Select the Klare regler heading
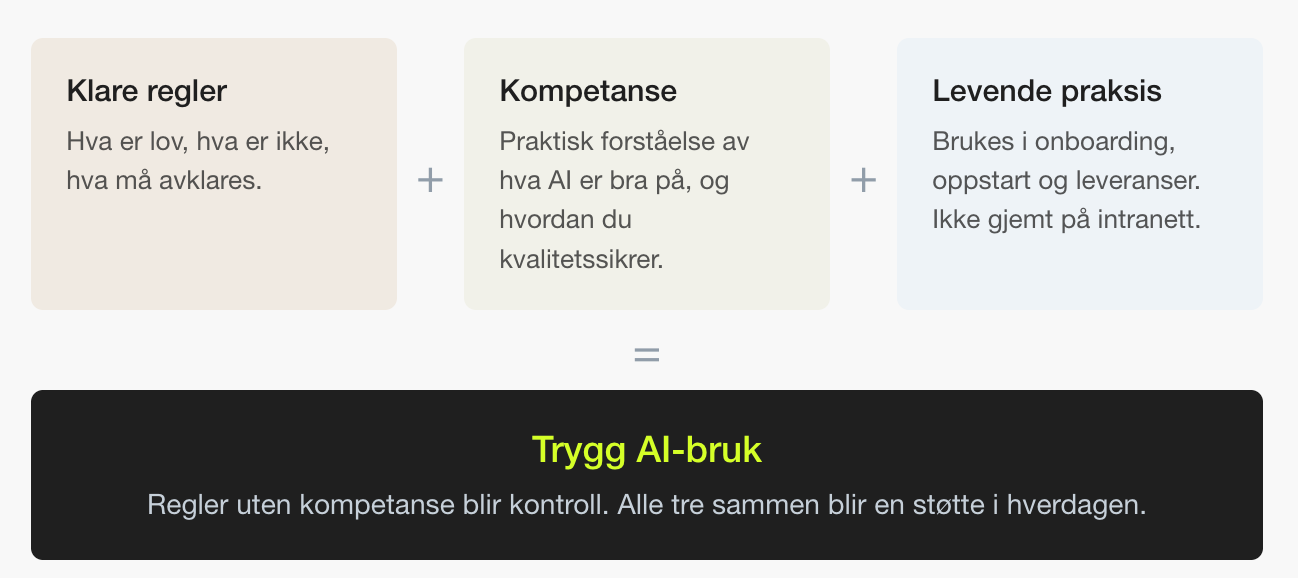The image size is (1298, 578). pos(147,91)
